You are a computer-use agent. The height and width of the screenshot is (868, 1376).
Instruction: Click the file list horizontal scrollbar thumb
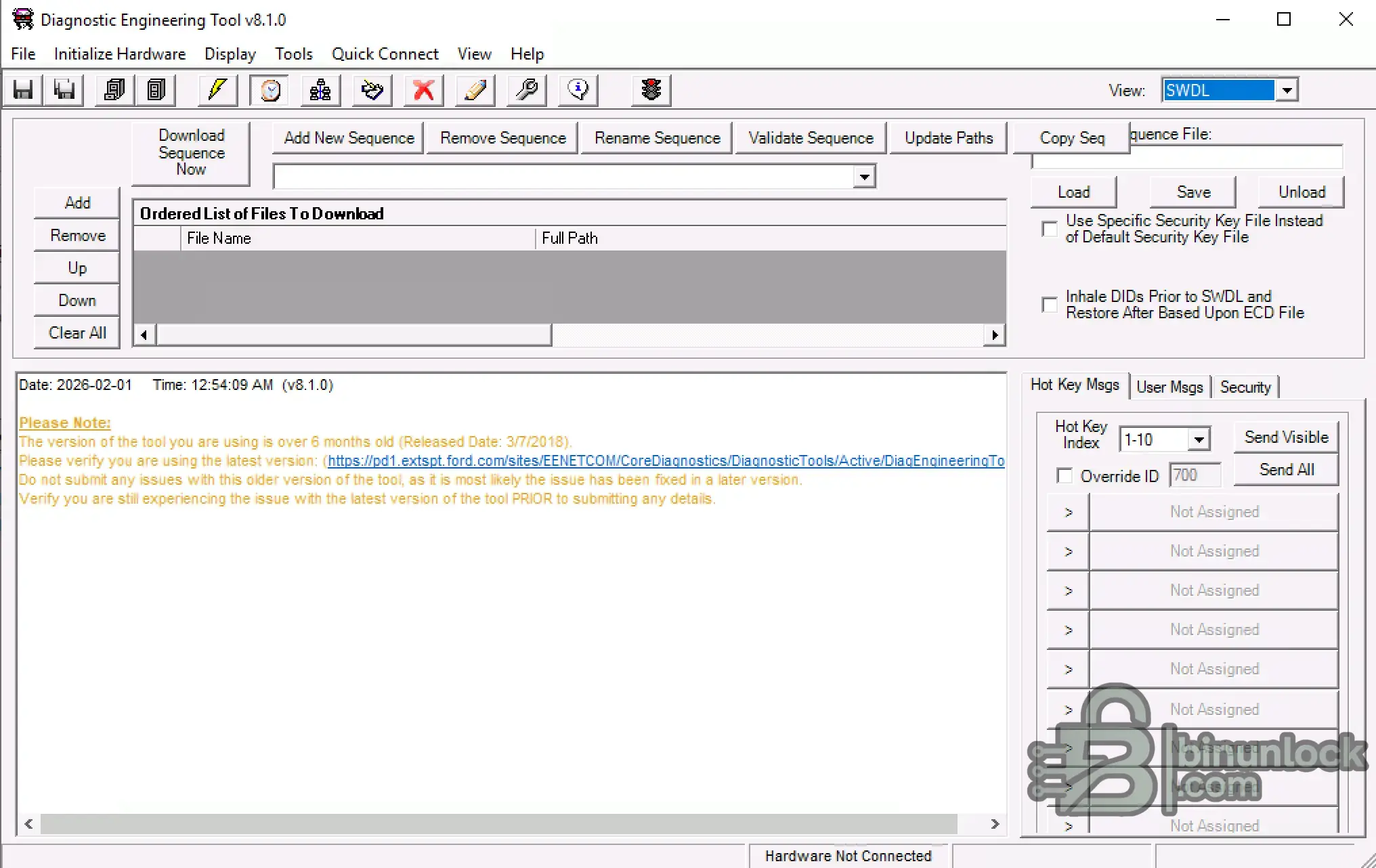click(353, 335)
